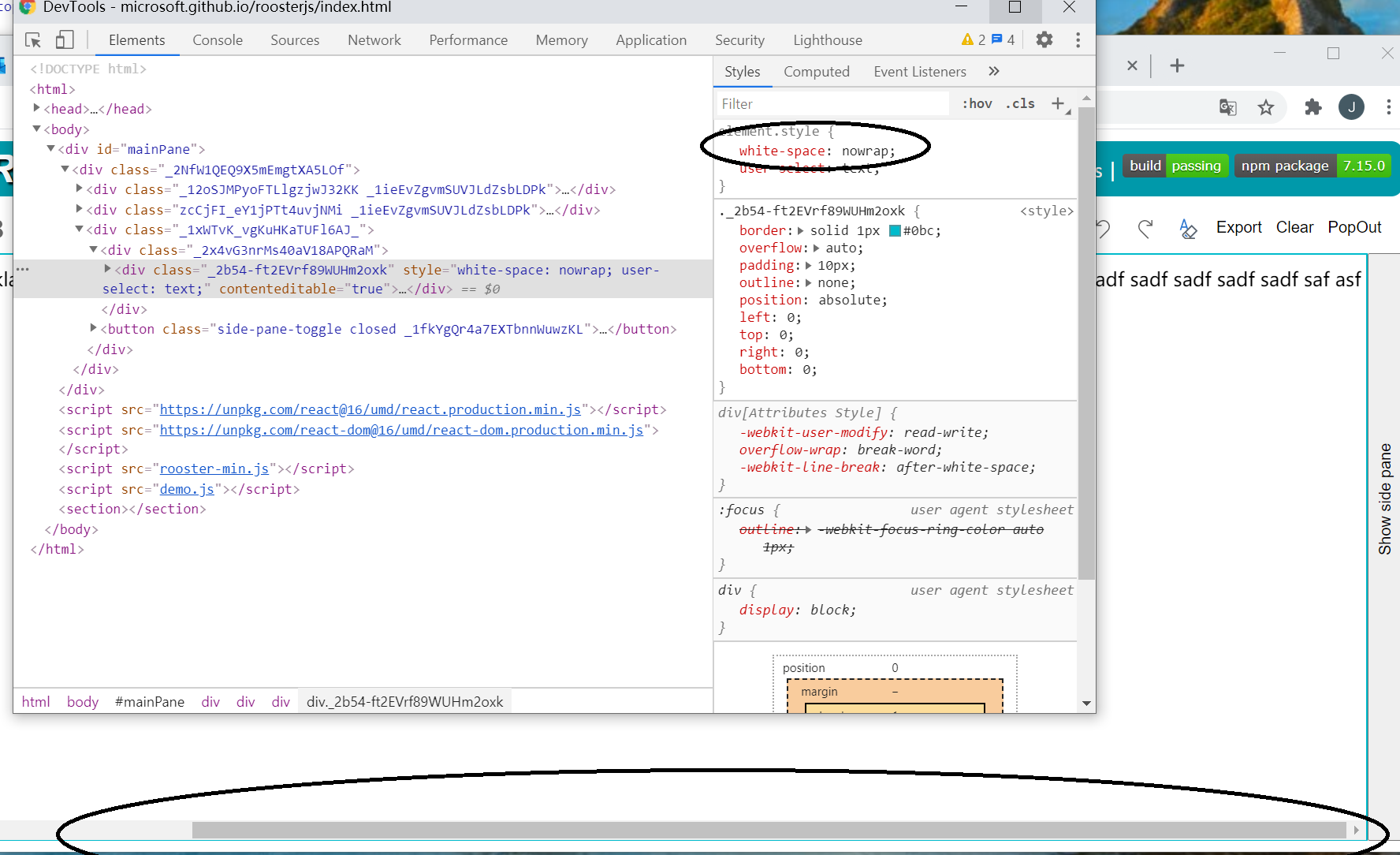Open the Application tab
Viewport: 1400px width, 855px height.
tap(651, 40)
